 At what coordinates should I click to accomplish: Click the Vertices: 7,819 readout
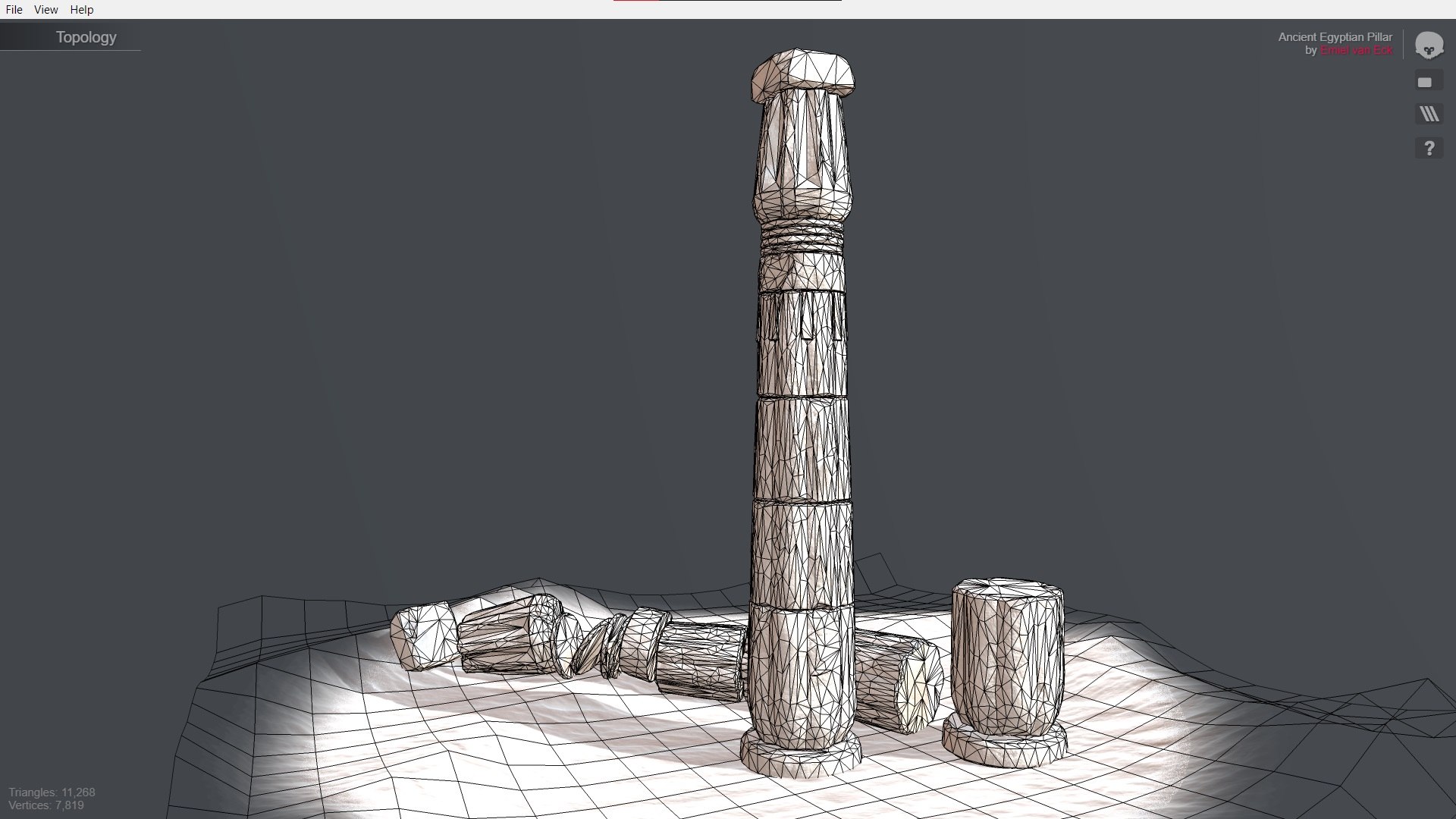tap(46, 805)
